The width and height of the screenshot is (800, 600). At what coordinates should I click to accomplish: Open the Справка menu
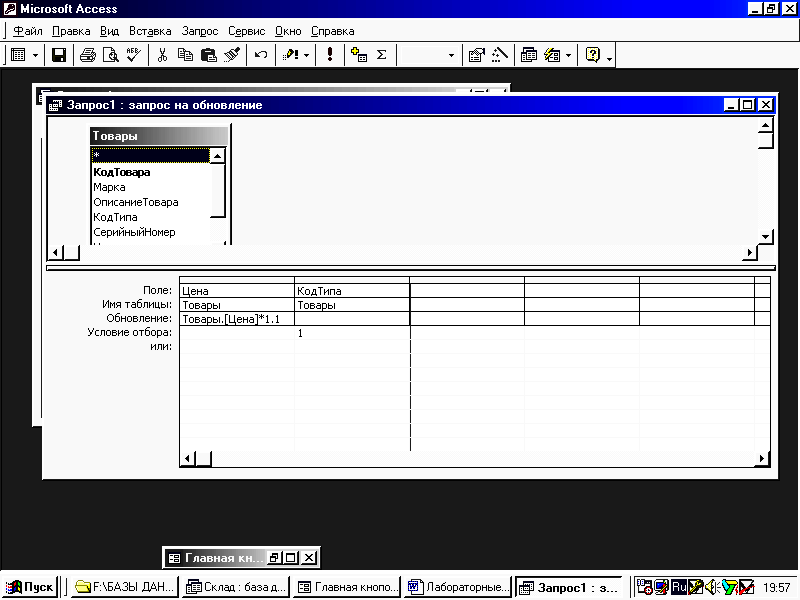[333, 31]
